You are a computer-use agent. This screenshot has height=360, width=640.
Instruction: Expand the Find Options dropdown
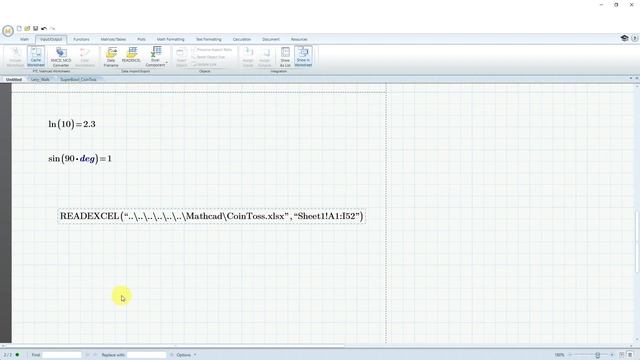pyautogui.click(x=186, y=355)
